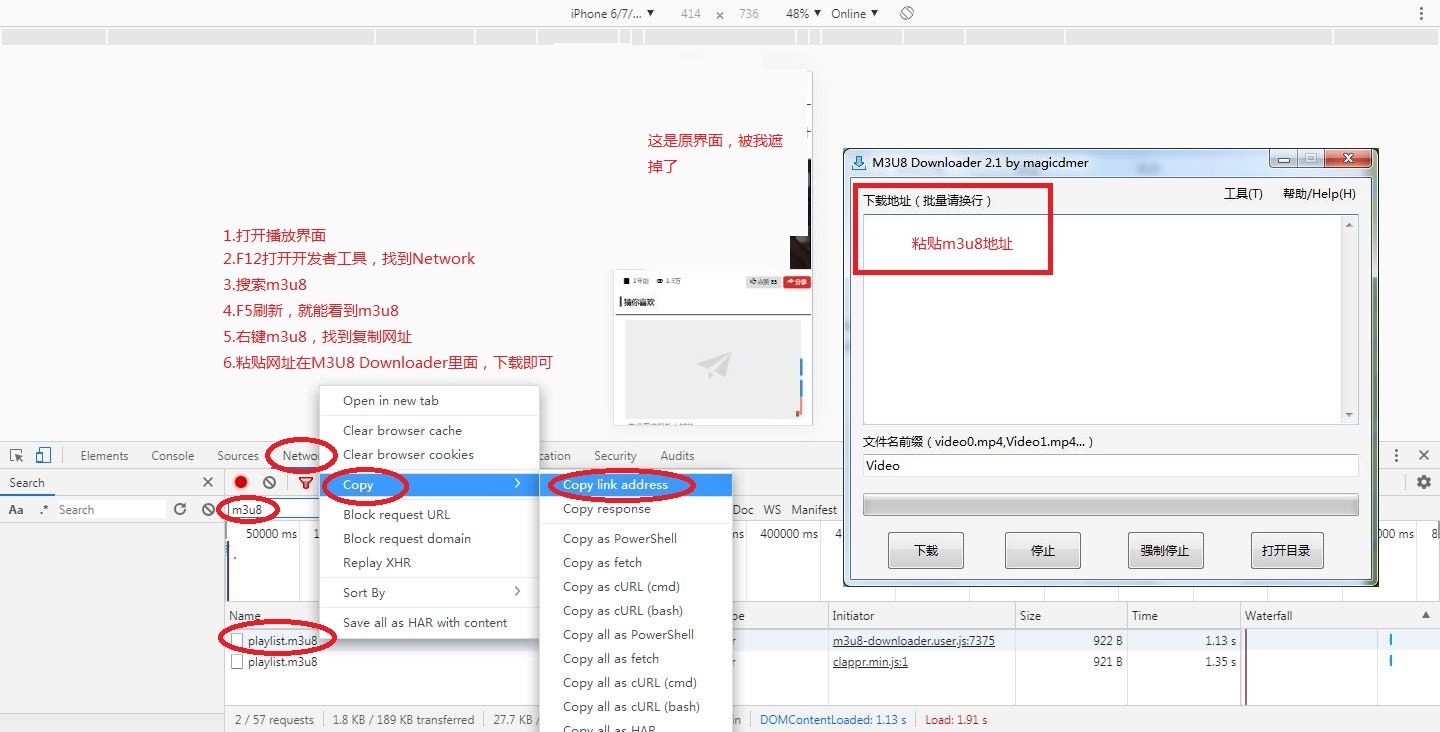Clear the network log with the clear icon
Image resolution: width=1440 pixels, height=732 pixels.
[268, 482]
